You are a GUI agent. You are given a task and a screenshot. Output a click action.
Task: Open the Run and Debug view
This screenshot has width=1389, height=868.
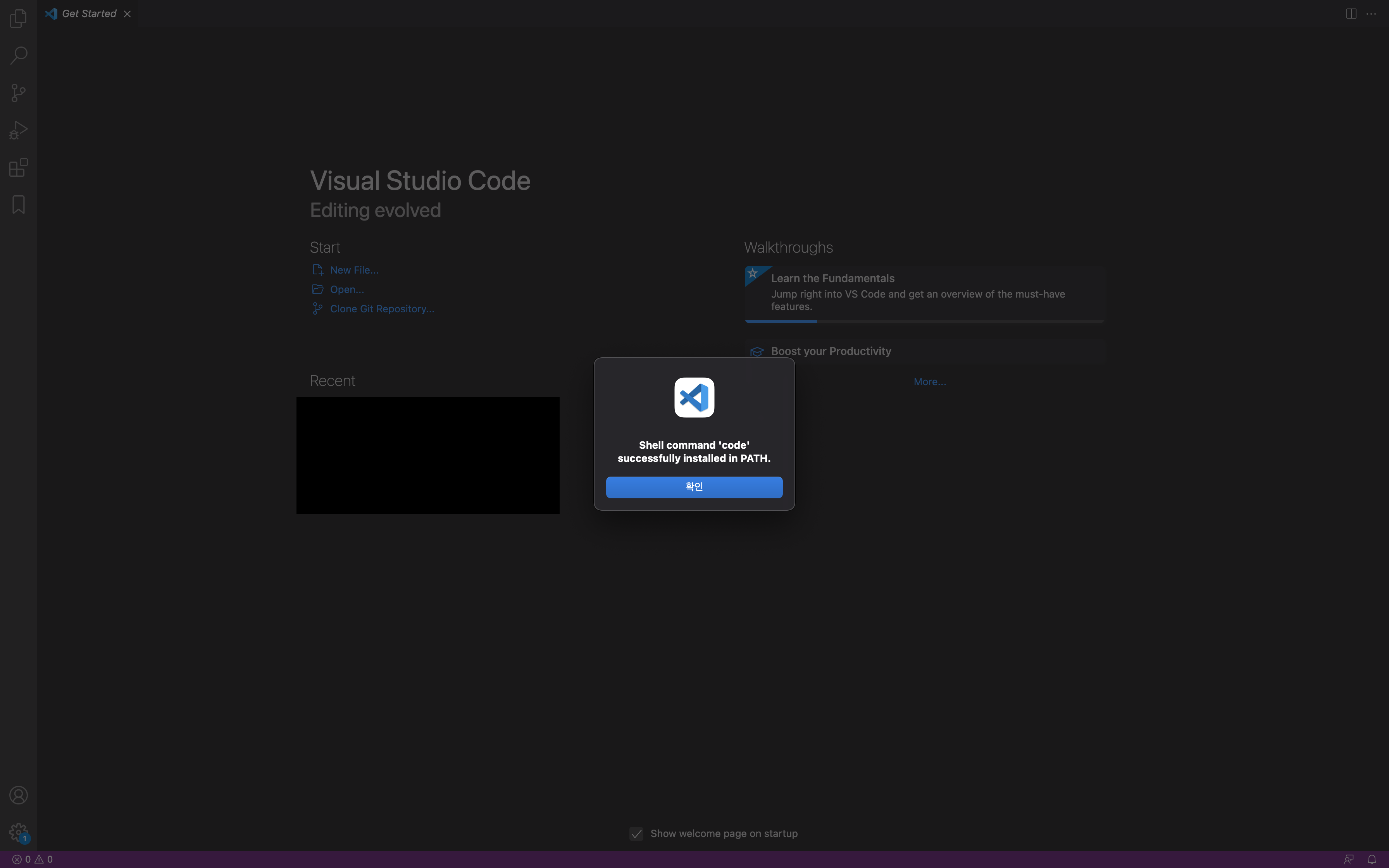point(18,130)
